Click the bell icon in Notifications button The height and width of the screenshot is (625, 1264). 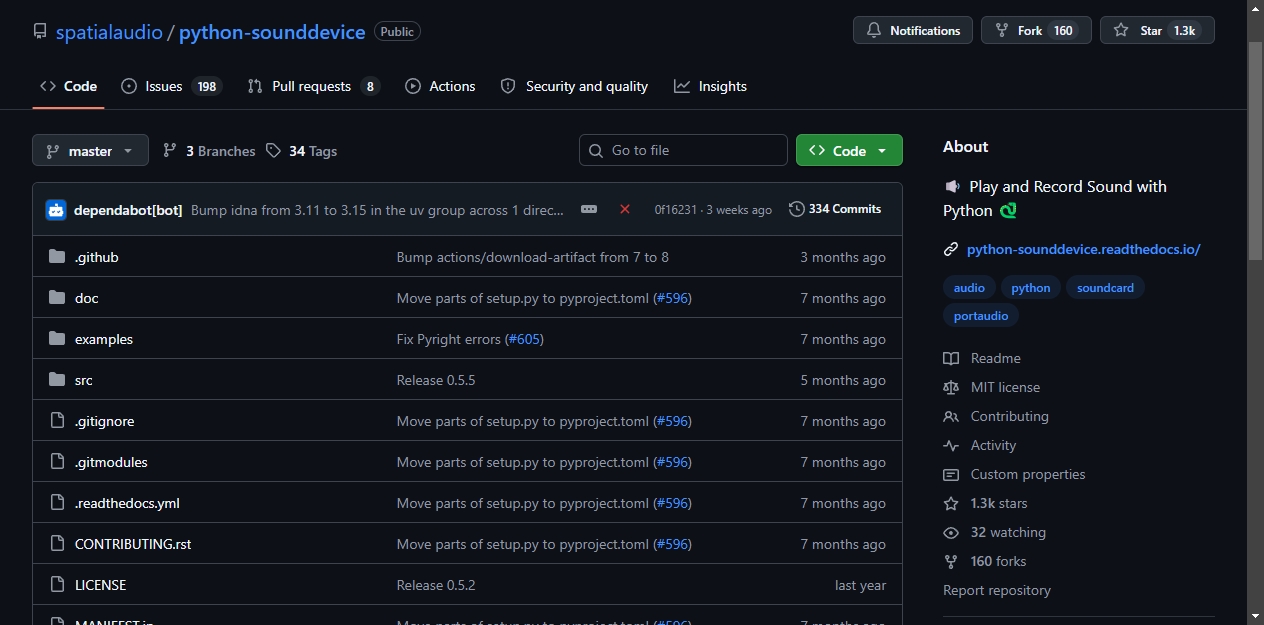click(x=874, y=31)
